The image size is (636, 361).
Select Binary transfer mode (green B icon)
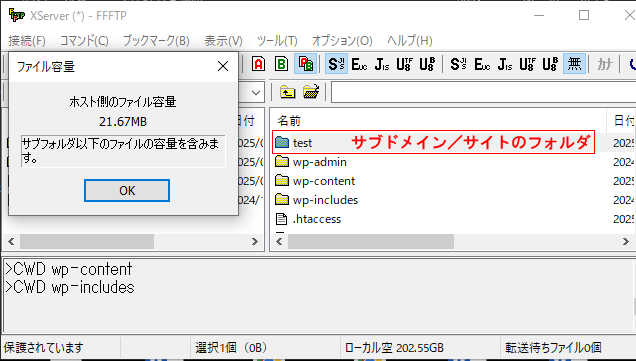pyautogui.click(x=281, y=64)
